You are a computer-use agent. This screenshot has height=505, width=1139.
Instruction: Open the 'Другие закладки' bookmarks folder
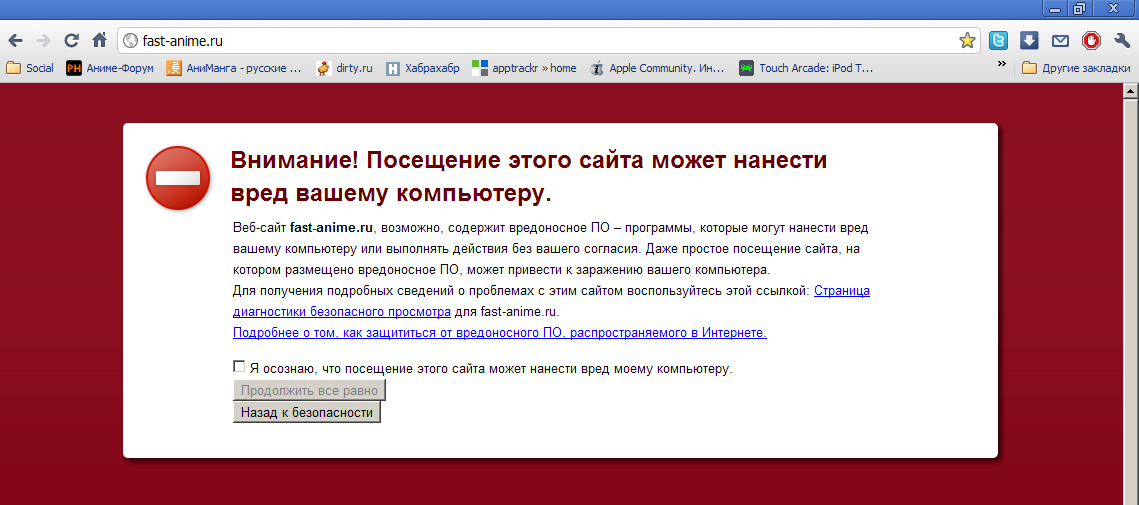click(x=1075, y=68)
